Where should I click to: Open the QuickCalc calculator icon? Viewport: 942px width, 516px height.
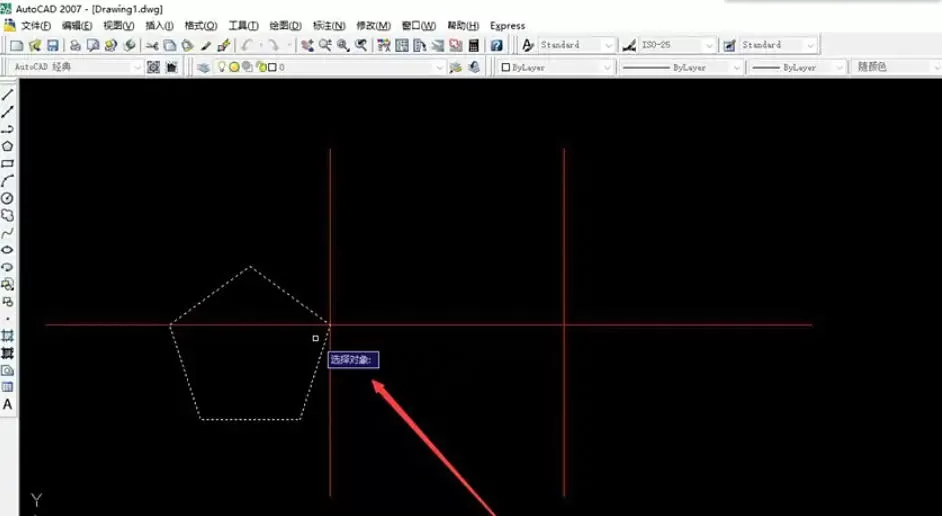(x=473, y=45)
